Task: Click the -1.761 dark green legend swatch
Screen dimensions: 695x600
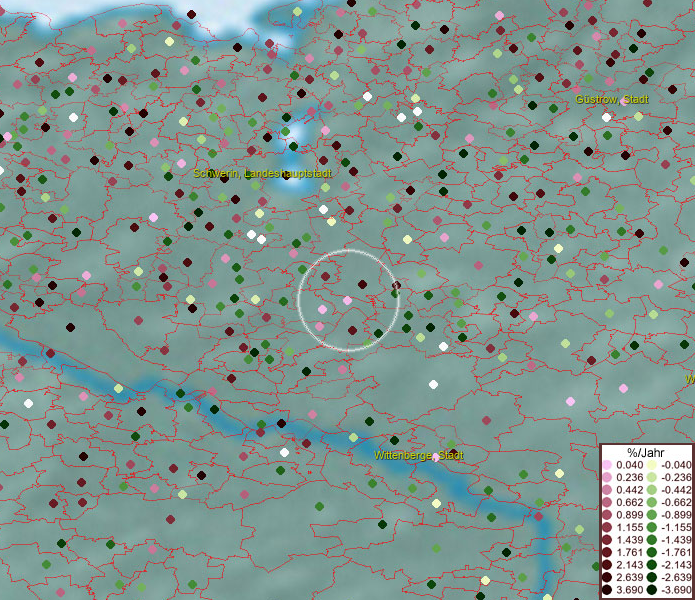Action: click(x=652, y=553)
